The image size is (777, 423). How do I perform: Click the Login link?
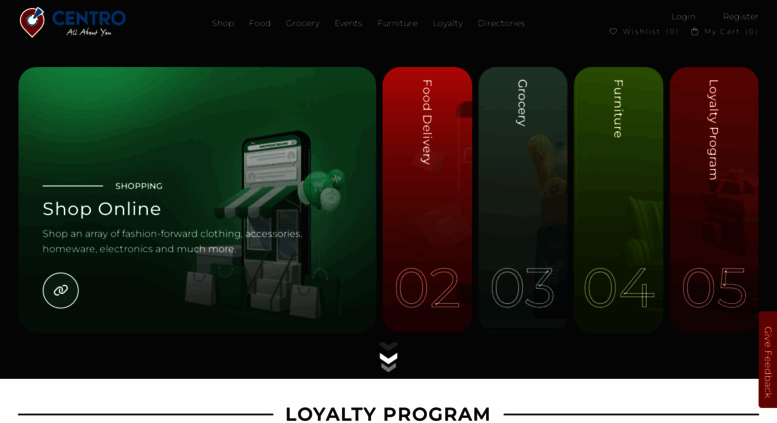pos(683,17)
